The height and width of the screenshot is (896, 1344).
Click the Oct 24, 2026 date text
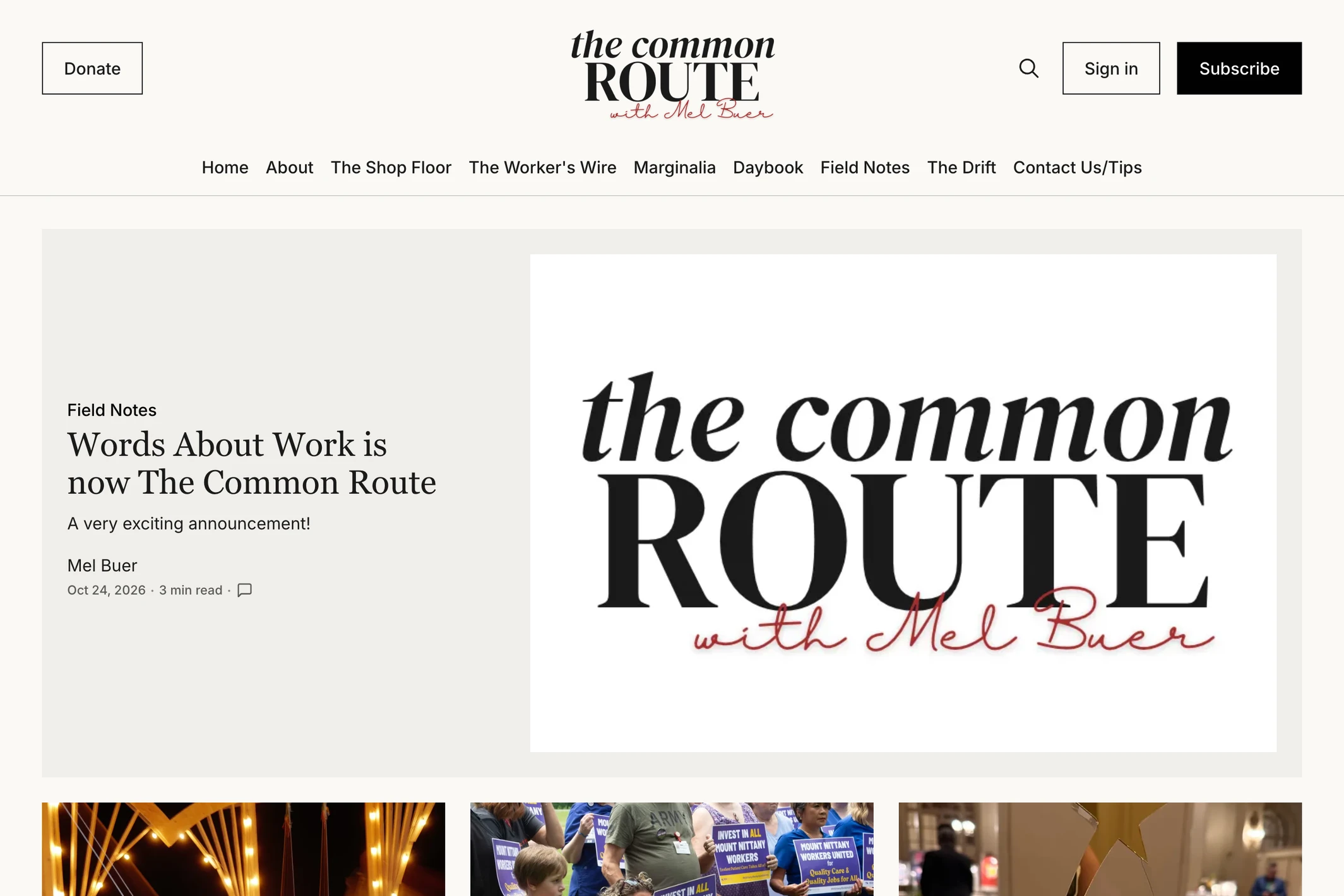tap(106, 590)
